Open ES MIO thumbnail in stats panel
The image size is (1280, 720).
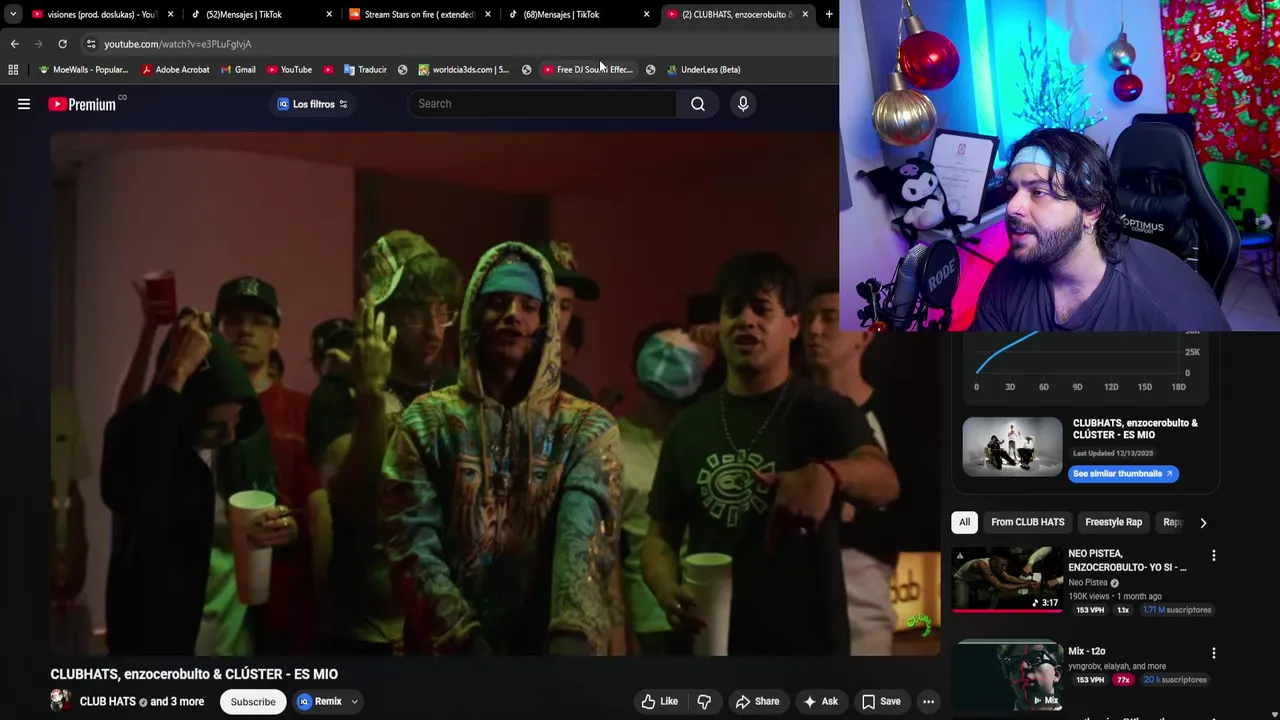pyautogui.click(x=1012, y=445)
